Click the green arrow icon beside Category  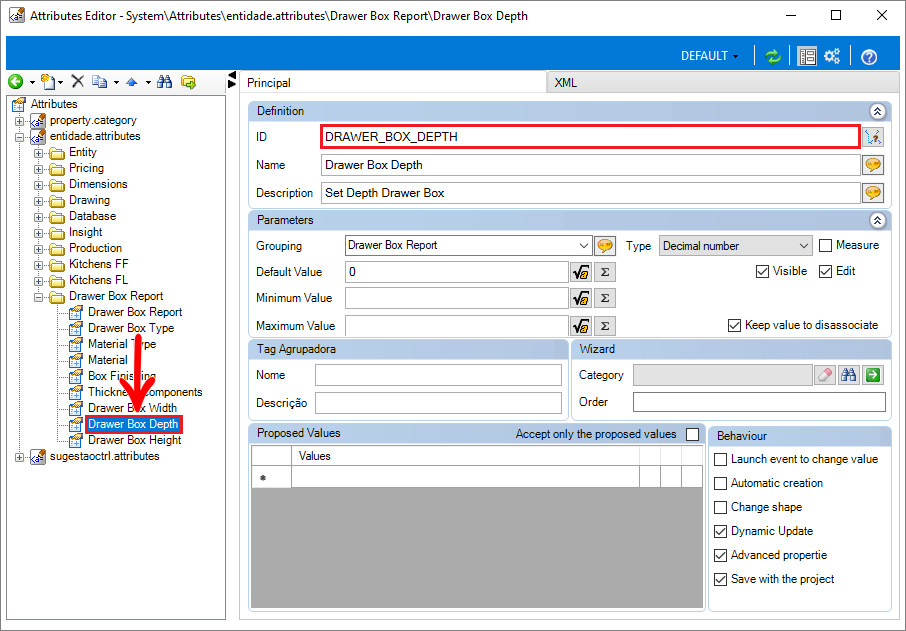click(x=873, y=374)
